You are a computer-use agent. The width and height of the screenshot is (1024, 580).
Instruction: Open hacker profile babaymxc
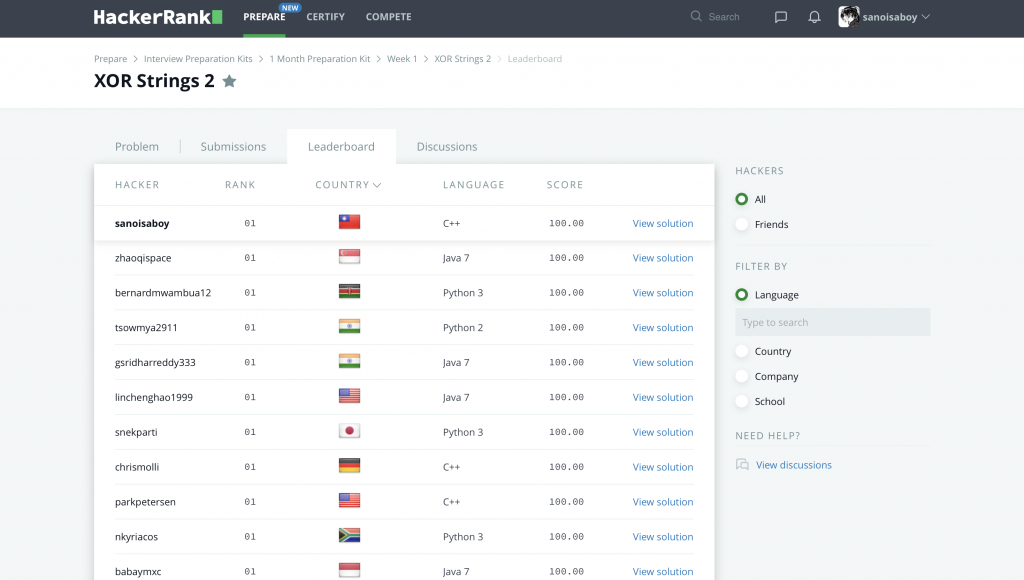pos(138,572)
